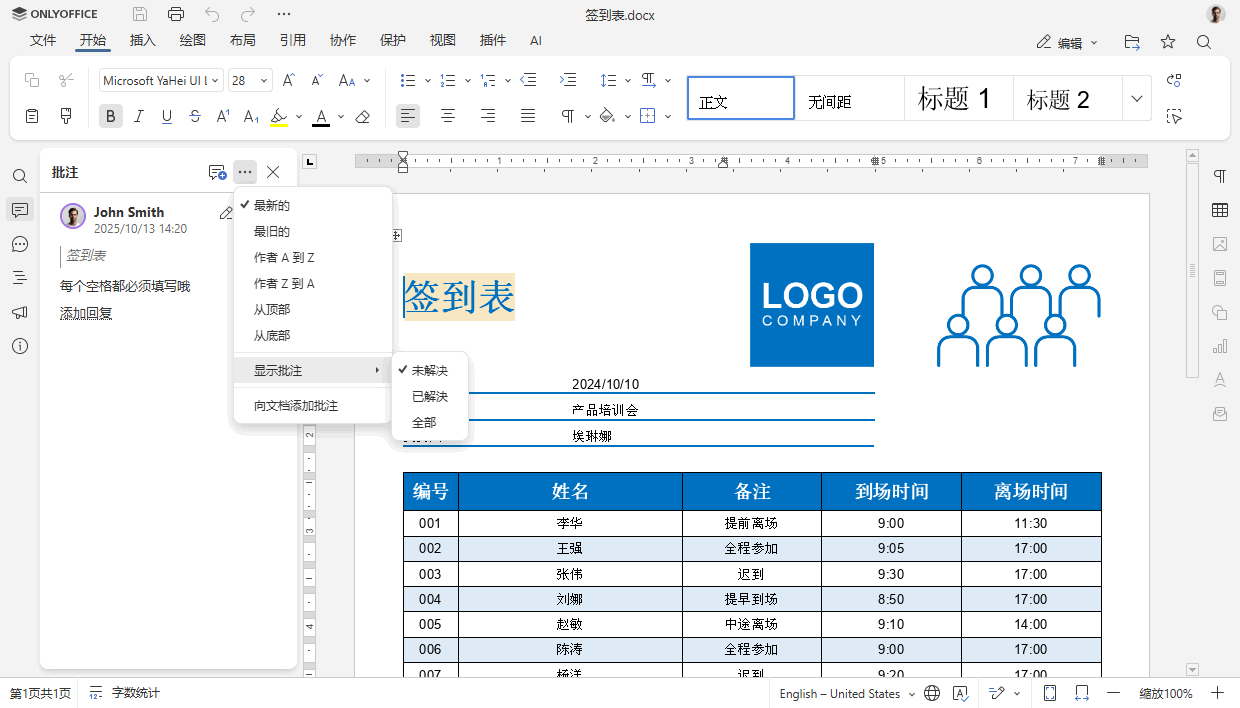Toggle bold formatting
Image resolution: width=1240 pixels, height=708 pixels.
110,116
